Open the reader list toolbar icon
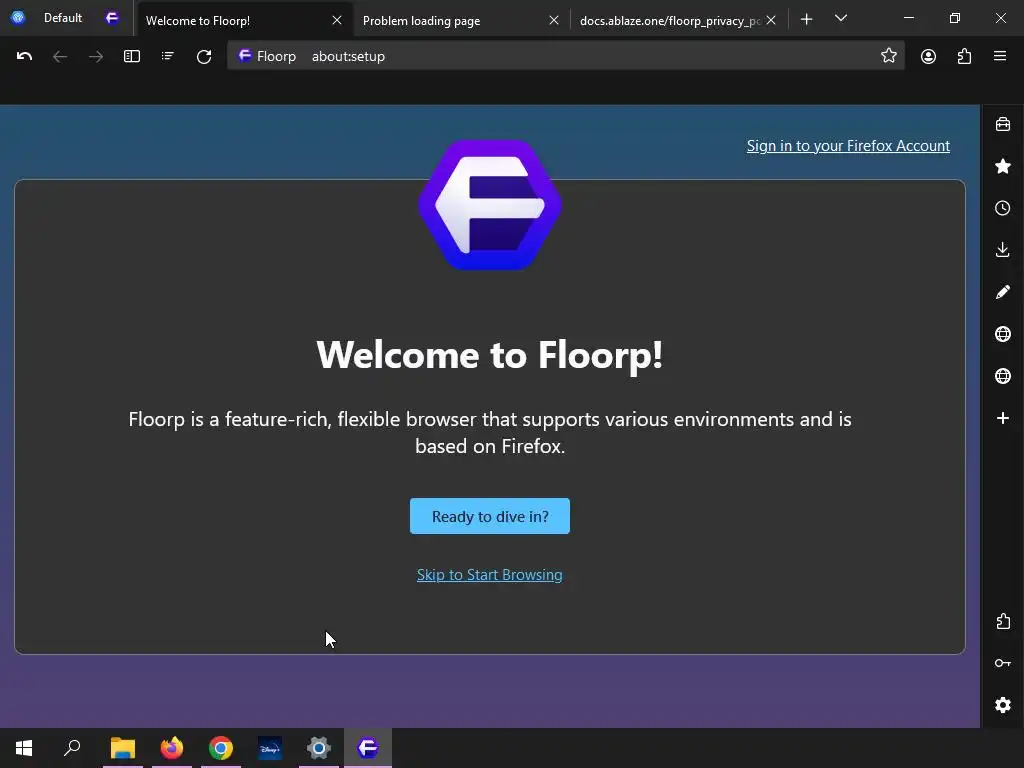The image size is (1024, 768). pos(168,57)
